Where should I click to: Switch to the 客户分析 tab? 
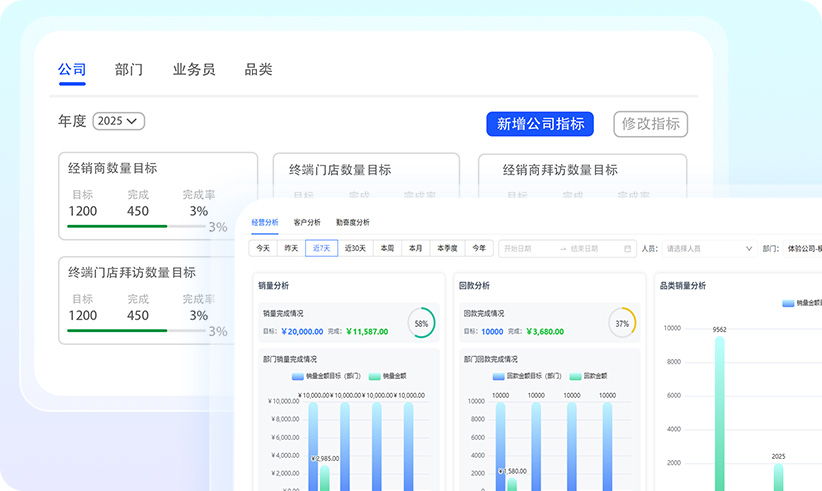307,222
